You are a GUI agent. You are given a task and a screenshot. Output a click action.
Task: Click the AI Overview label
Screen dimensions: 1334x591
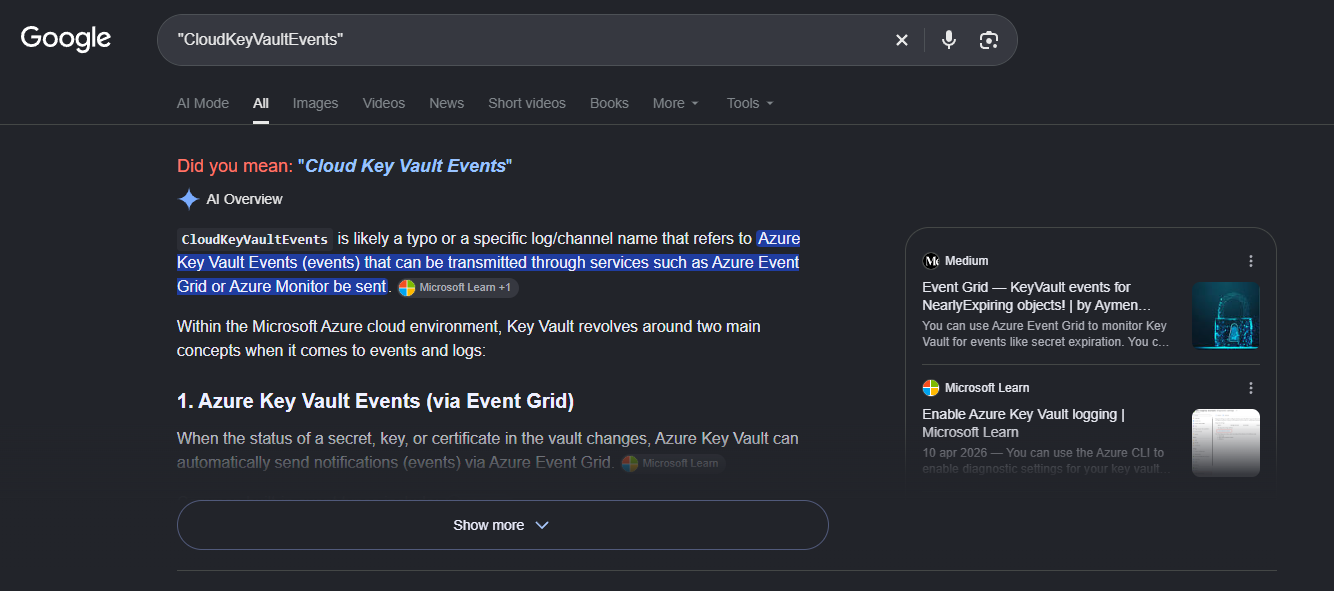244,199
